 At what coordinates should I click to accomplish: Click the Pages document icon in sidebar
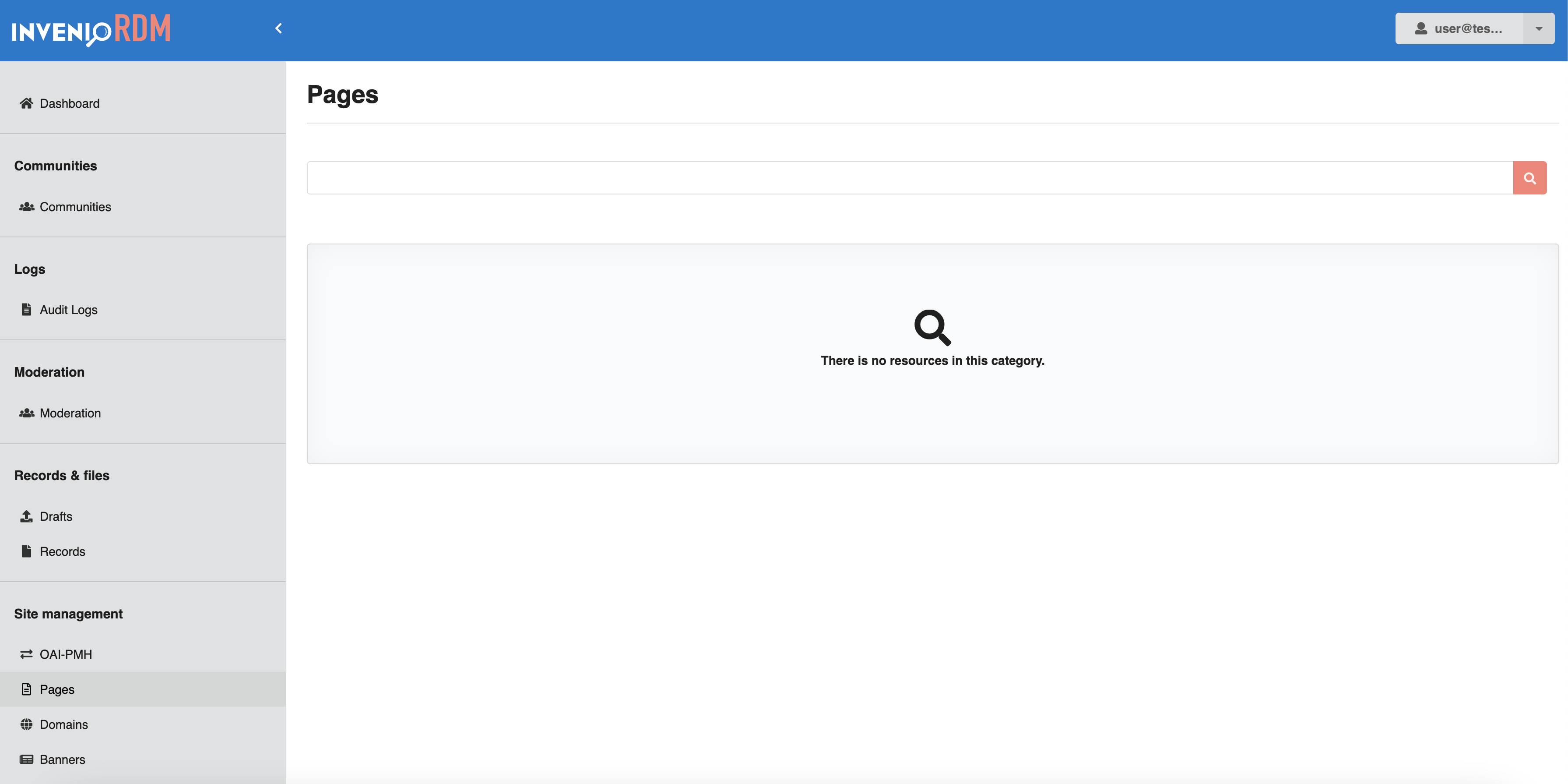pos(26,689)
